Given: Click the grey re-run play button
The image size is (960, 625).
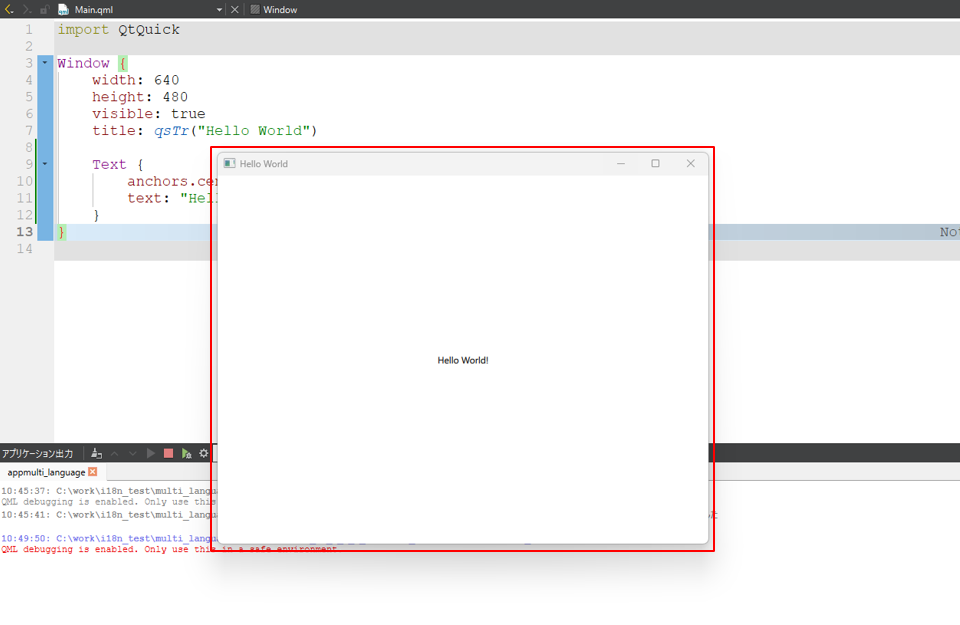Looking at the screenshot, I should pyautogui.click(x=151, y=453).
